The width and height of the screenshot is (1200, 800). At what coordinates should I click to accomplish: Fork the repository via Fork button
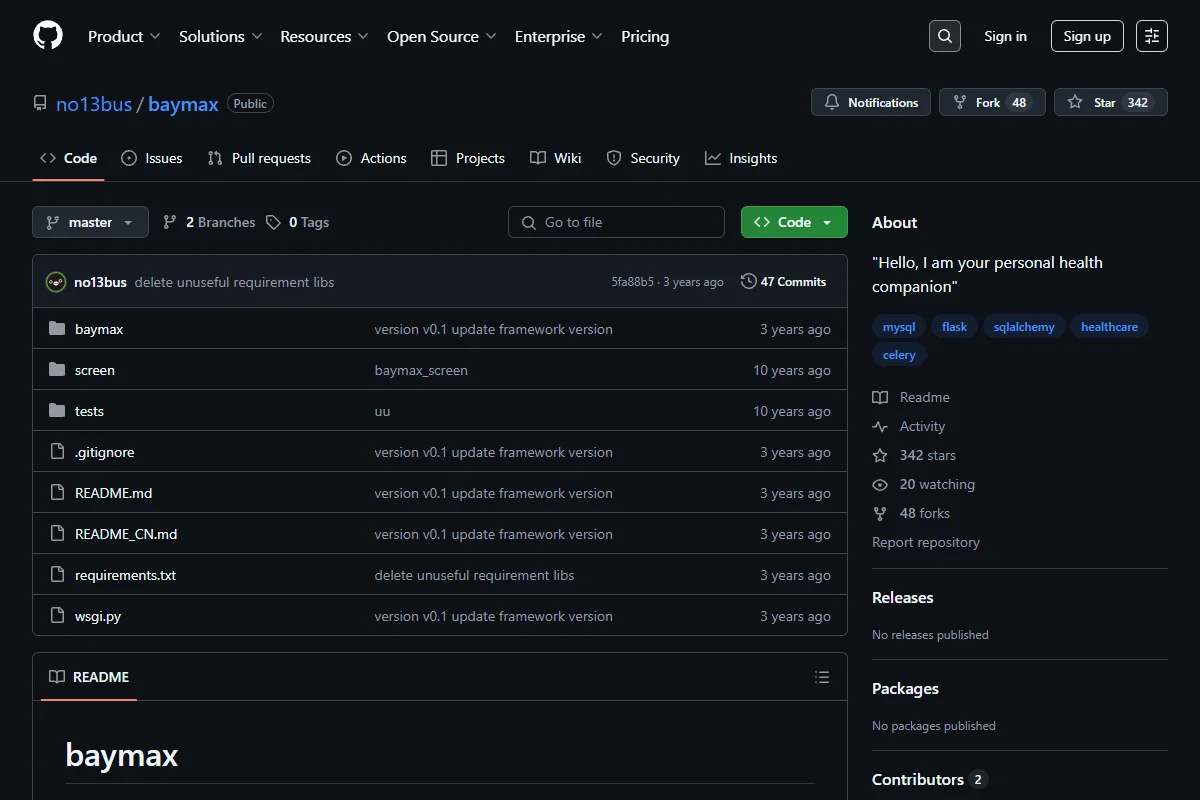[992, 102]
